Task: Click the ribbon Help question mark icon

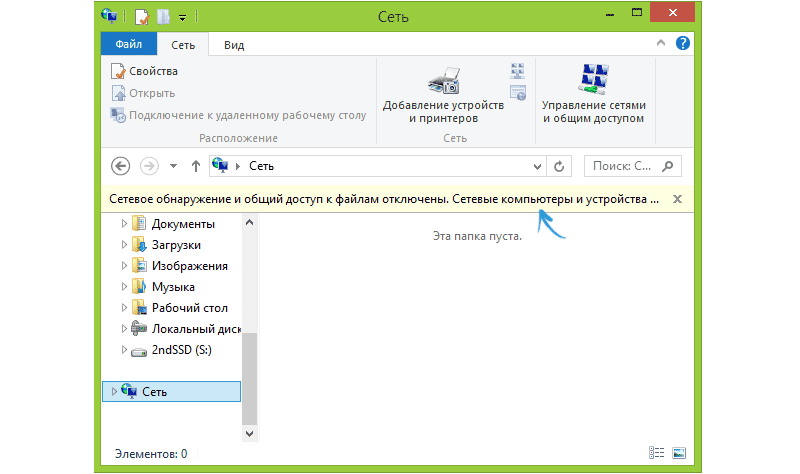Action: click(x=682, y=44)
